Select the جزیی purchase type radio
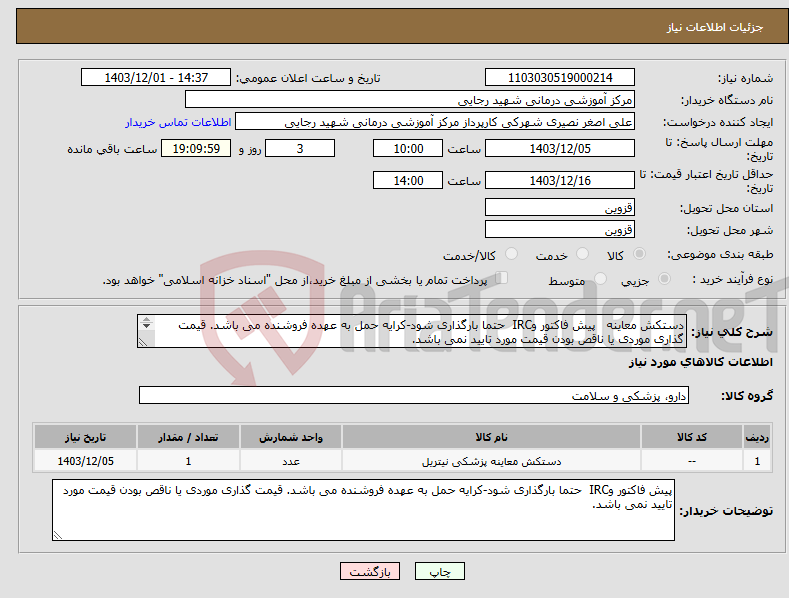The height and width of the screenshot is (598, 789). pyautogui.click(x=664, y=279)
